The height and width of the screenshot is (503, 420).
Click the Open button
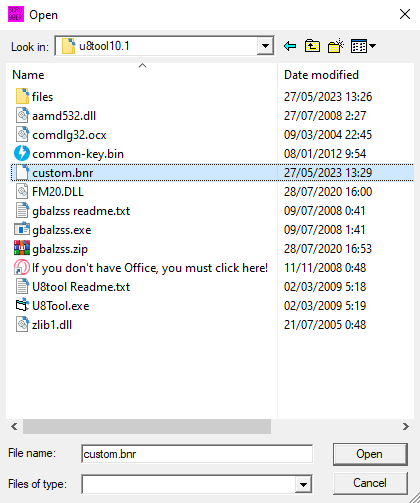pos(370,454)
